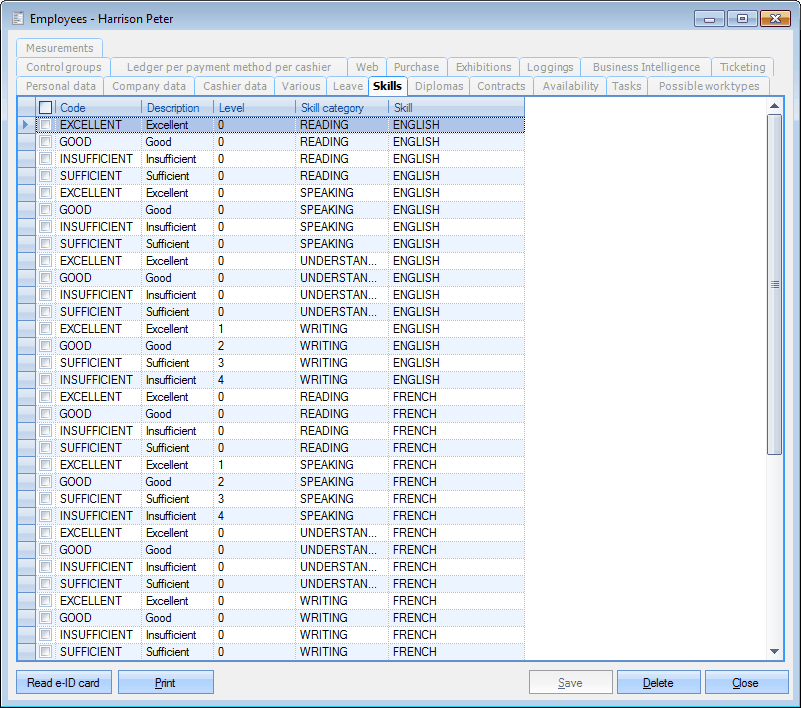Viewport: 801px width, 708px height.
Task: Click the Close button
Action: [746, 682]
